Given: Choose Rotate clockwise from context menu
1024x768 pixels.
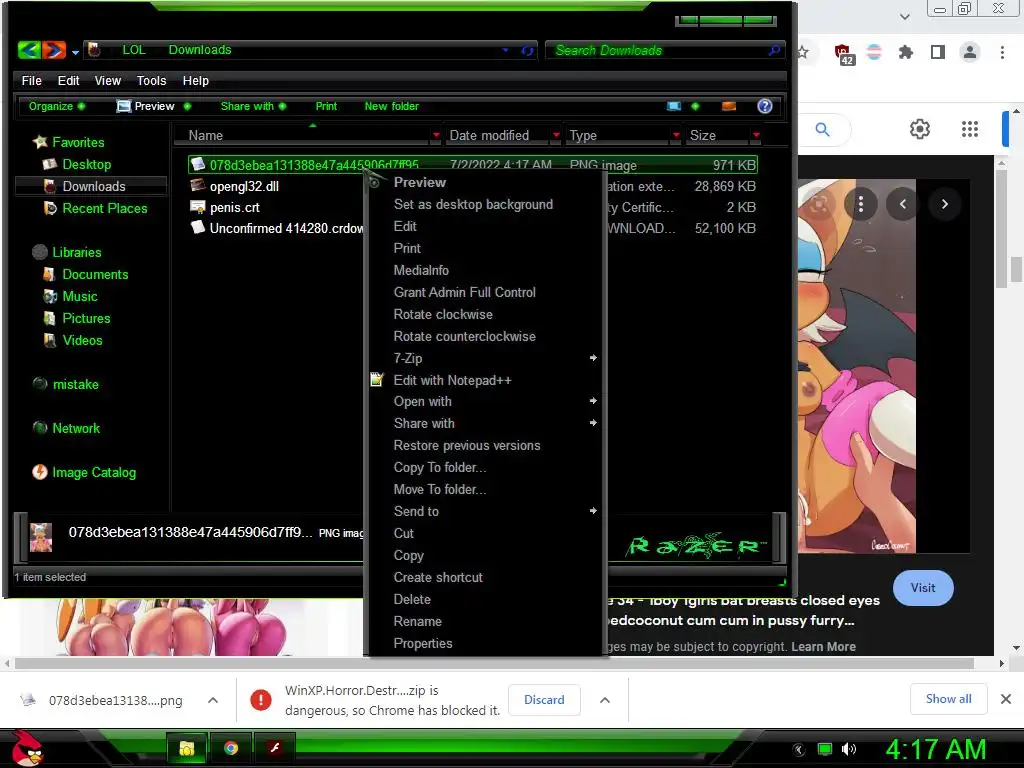Looking at the screenshot, I should click(443, 314).
